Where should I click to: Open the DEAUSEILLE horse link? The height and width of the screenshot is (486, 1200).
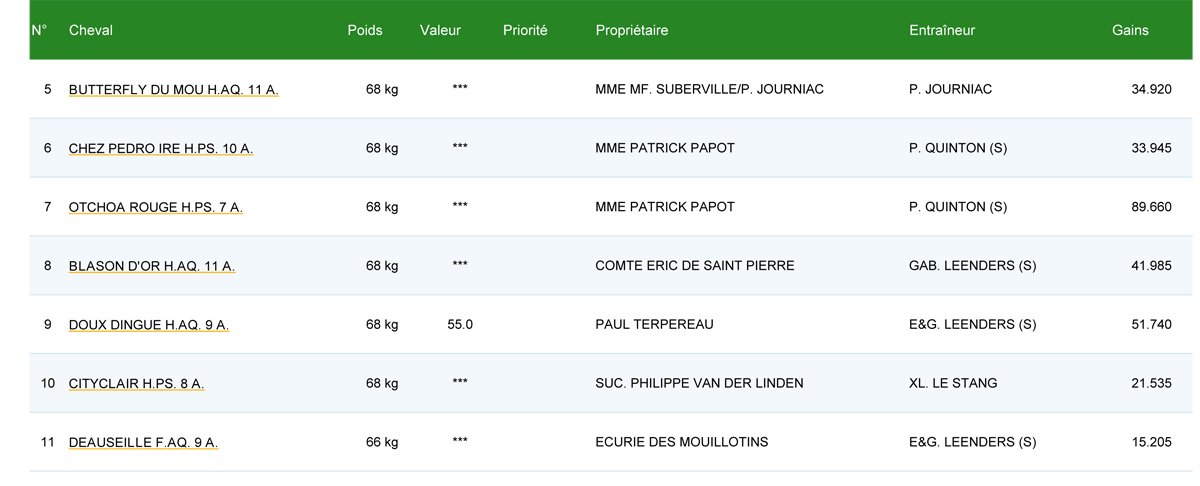click(x=143, y=442)
